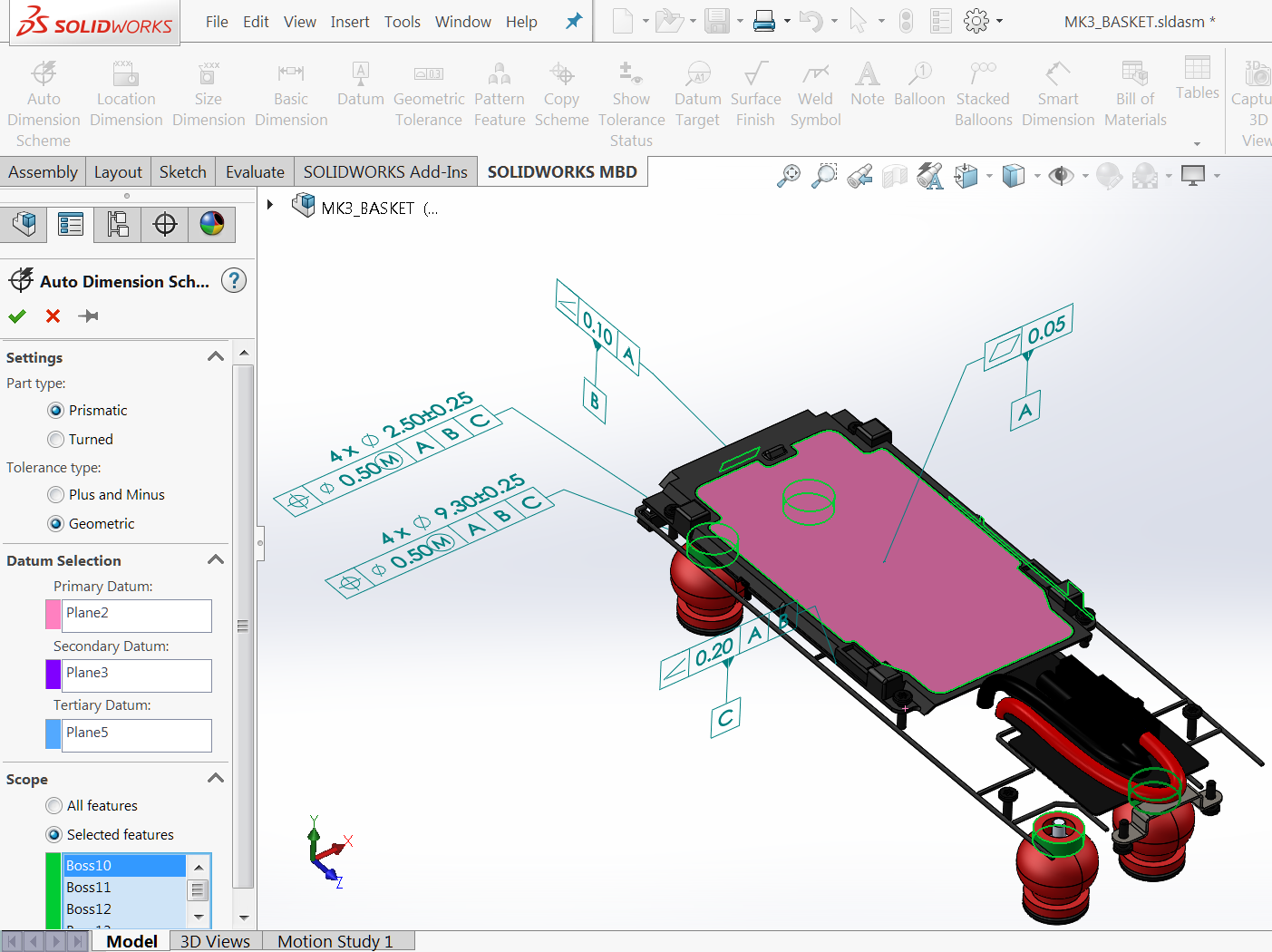The image size is (1272, 952).
Task: Accept with the green OK checkmark
Action: click(17, 316)
